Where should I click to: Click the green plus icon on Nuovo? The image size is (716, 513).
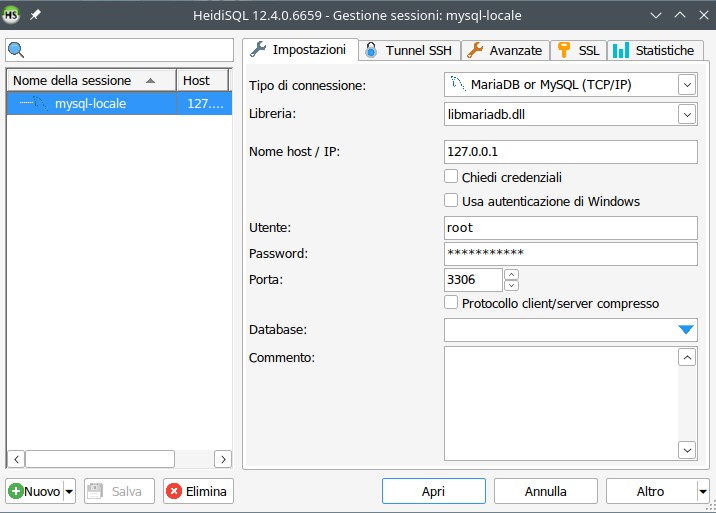(x=16, y=492)
